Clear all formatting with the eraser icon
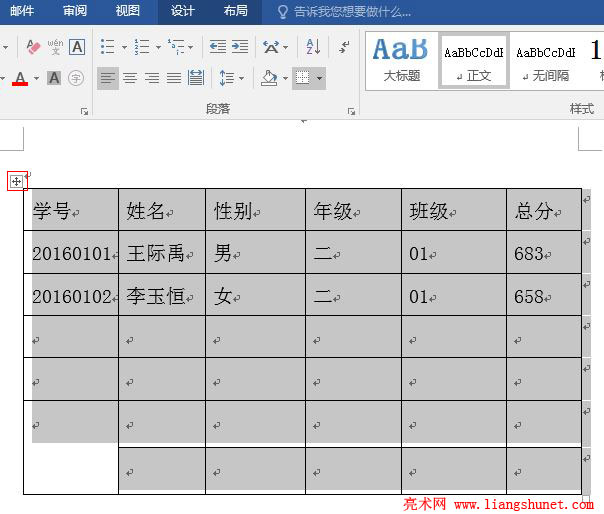This screenshot has height=514, width=604. pyautogui.click(x=33, y=47)
